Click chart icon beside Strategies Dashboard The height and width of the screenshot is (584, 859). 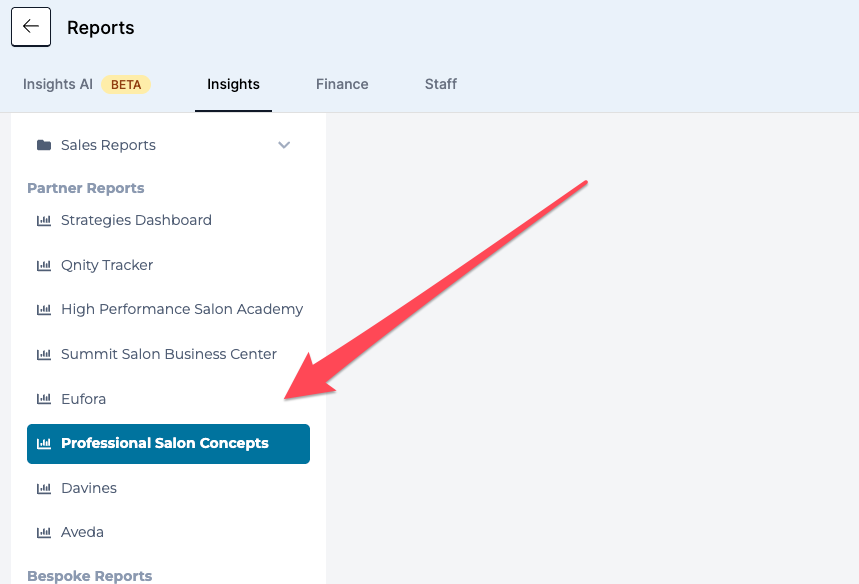pyautogui.click(x=44, y=220)
